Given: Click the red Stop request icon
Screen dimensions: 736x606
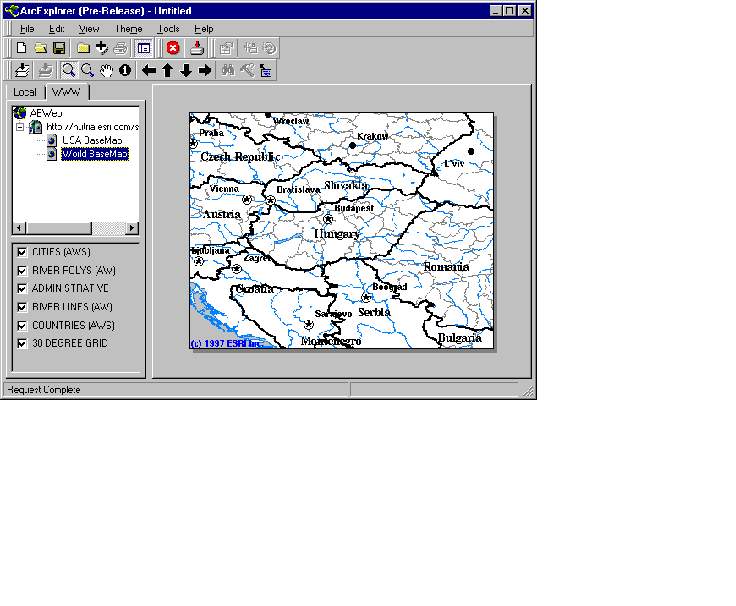Looking at the screenshot, I should pyautogui.click(x=172, y=48).
